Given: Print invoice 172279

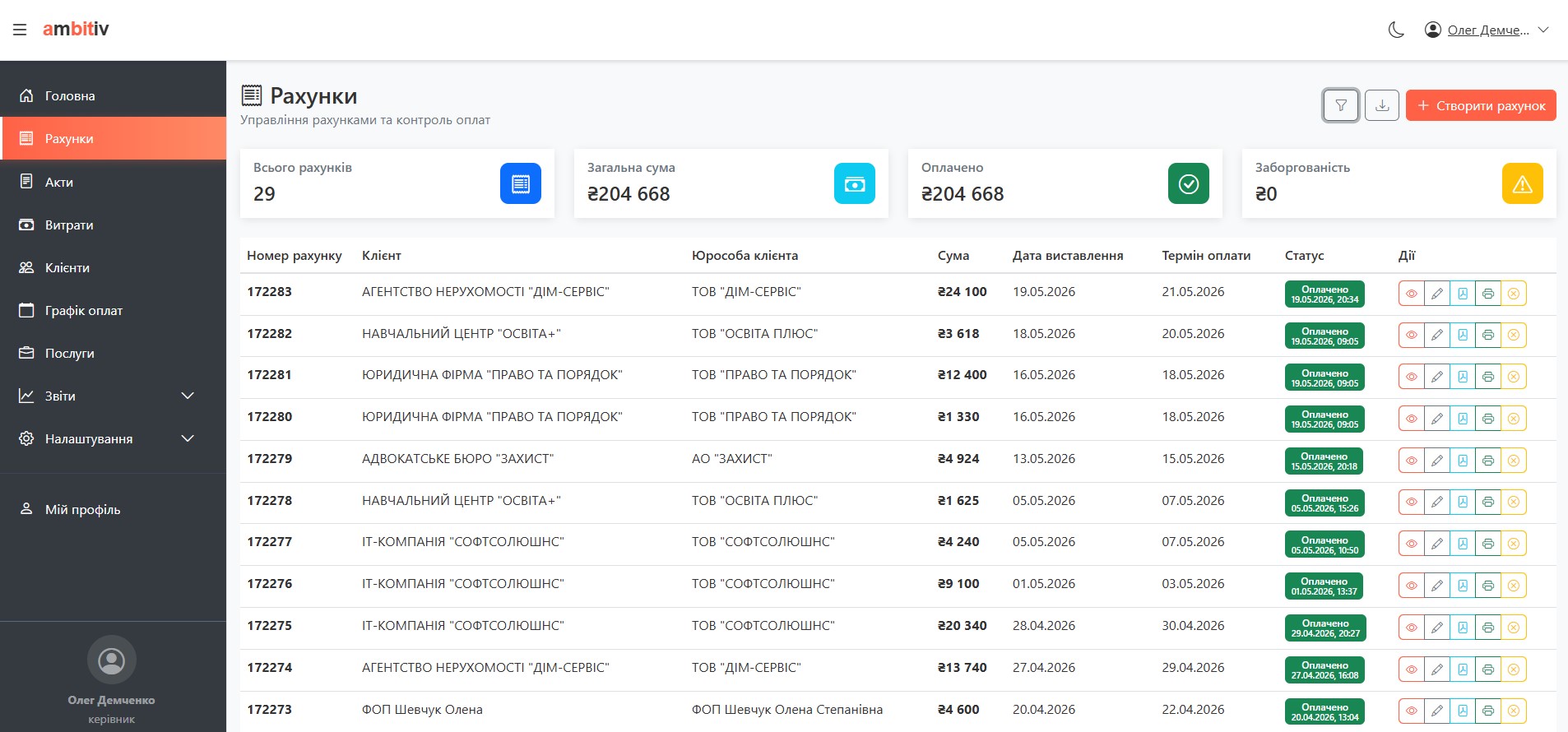Looking at the screenshot, I should click(x=1488, y=461).
